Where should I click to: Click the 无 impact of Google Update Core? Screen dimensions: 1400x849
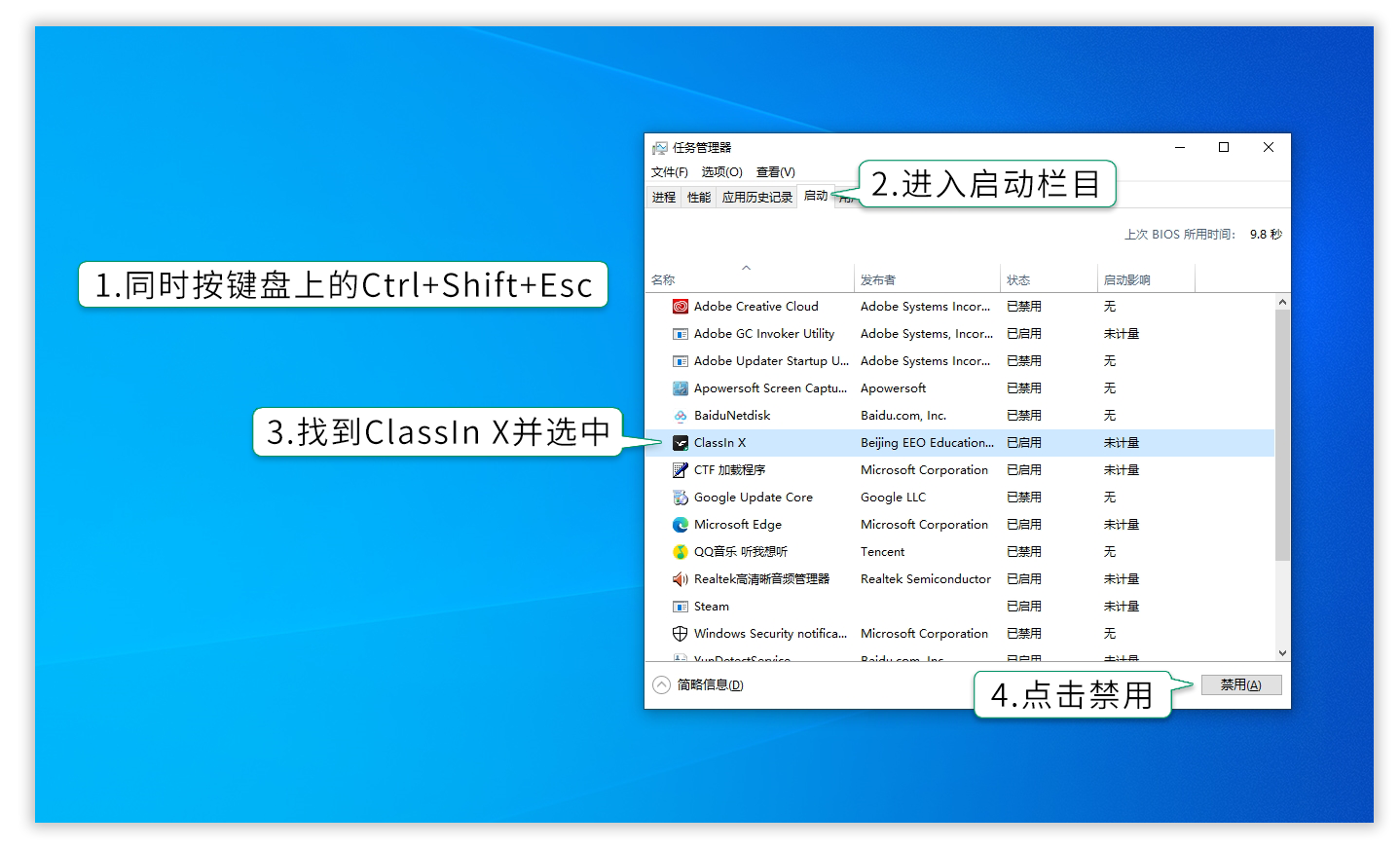point(1110,498)
